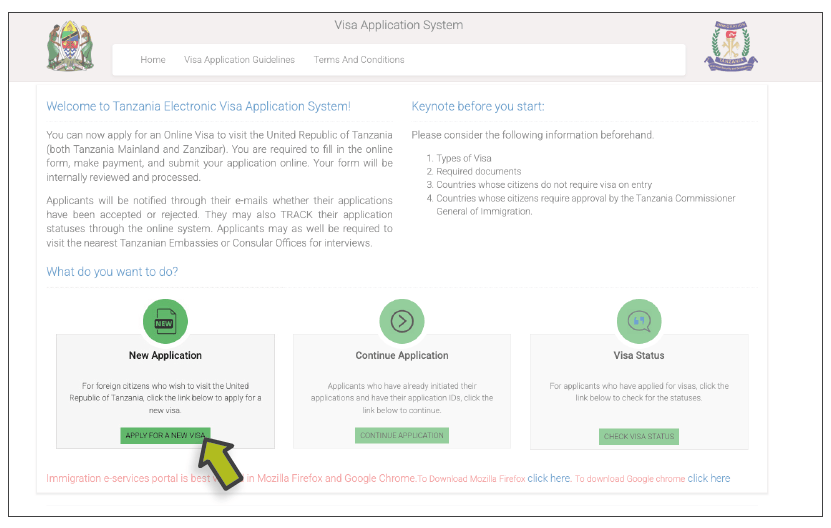This screenshot has height=528, width=831.
Task: Select the countries not requiring visa item
Action: [x=544, y=184]
